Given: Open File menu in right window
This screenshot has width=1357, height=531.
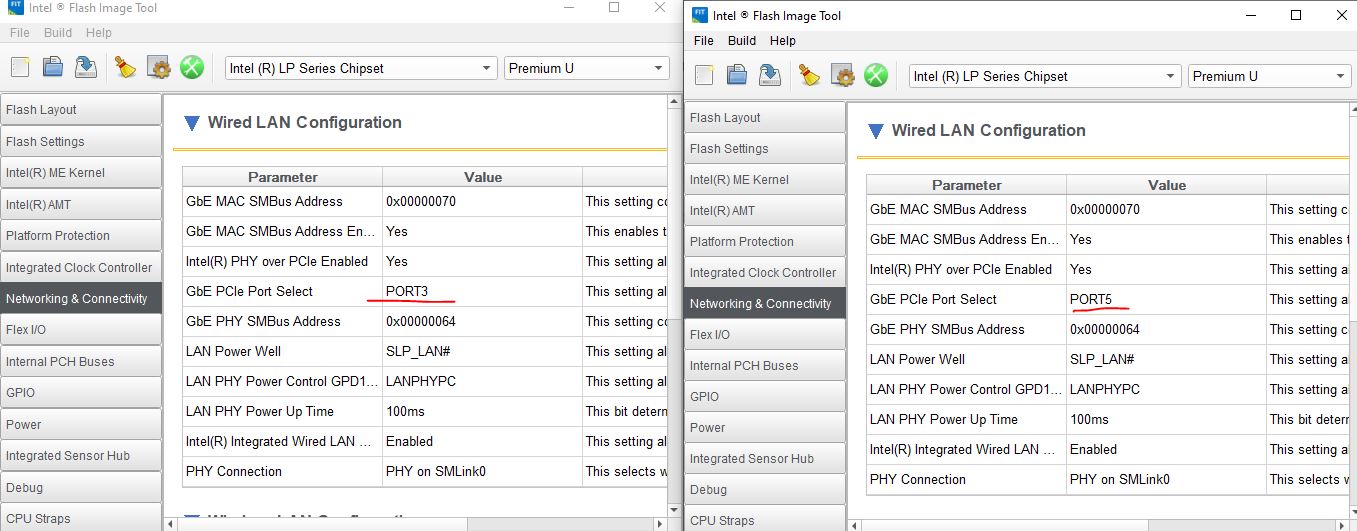Looking at the screenshot, I should point(704,41).
